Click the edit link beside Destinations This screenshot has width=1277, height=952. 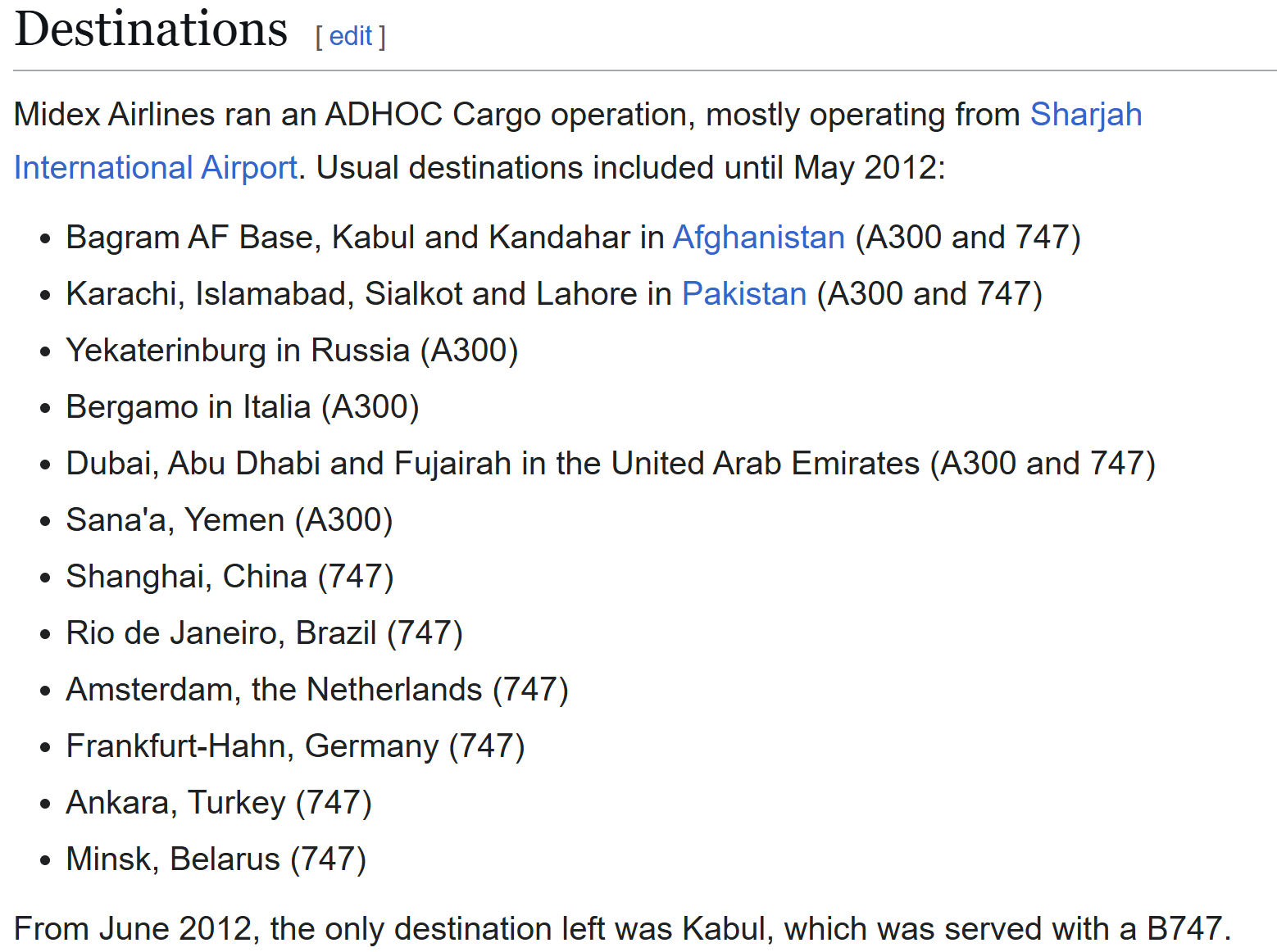click(x=351, y=36)
